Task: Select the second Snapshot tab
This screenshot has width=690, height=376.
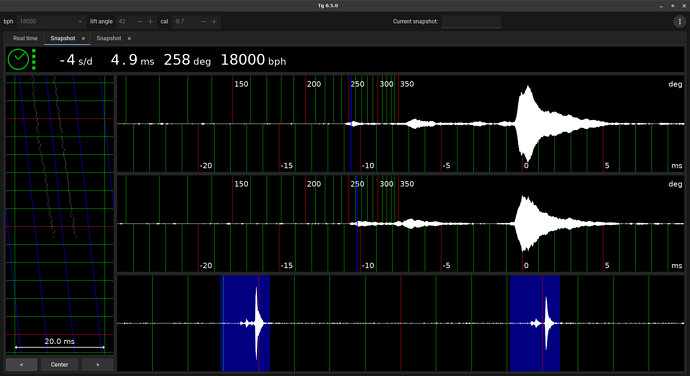Action: [109, 38]
